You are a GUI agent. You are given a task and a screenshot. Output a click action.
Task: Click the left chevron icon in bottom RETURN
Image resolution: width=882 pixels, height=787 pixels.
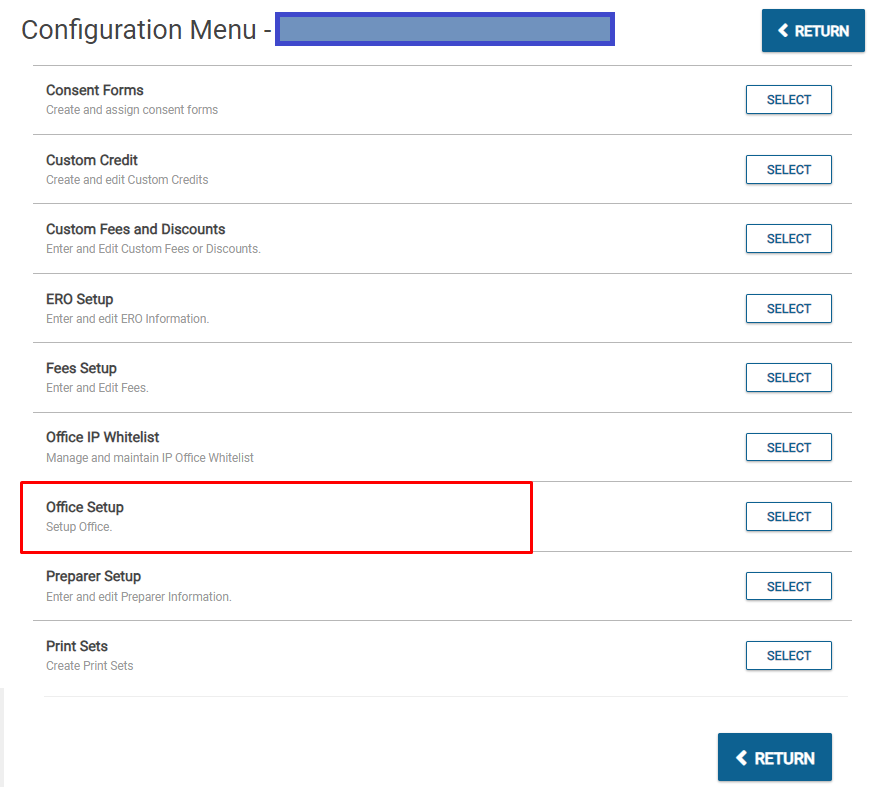coord(741,758)
